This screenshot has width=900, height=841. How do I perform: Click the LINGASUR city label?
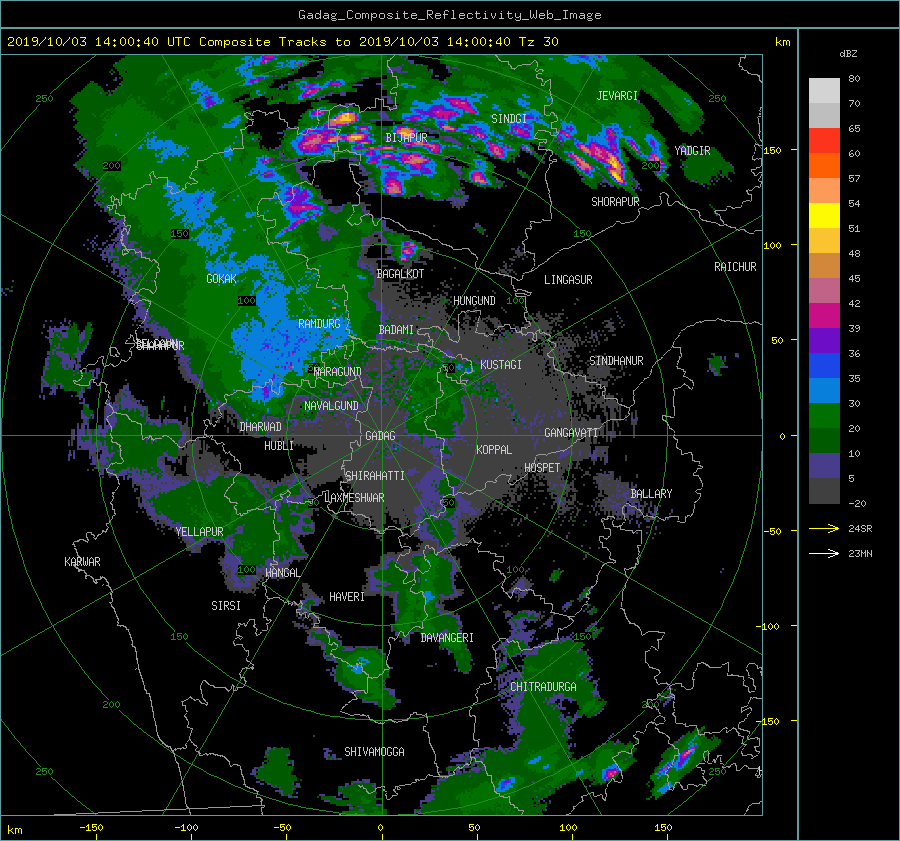(x=568, y=280)
